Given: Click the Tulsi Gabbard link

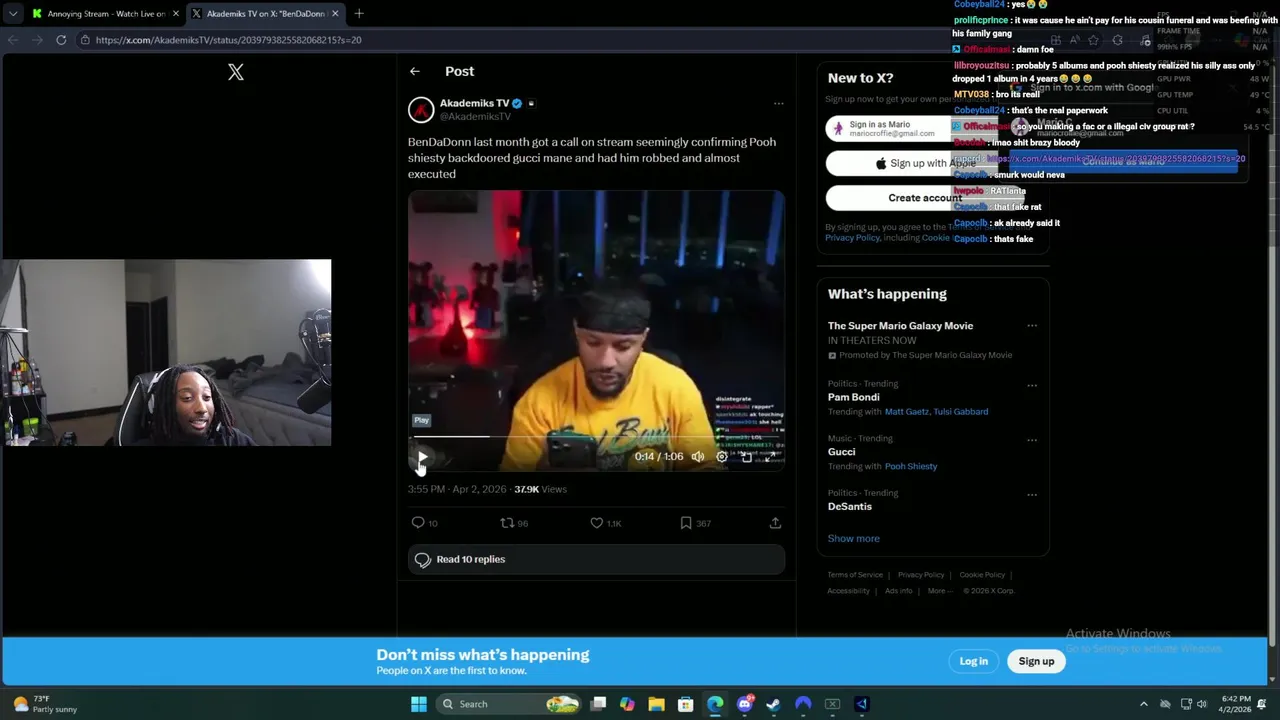Looking at the screenshot, I should tap(960, 412).
